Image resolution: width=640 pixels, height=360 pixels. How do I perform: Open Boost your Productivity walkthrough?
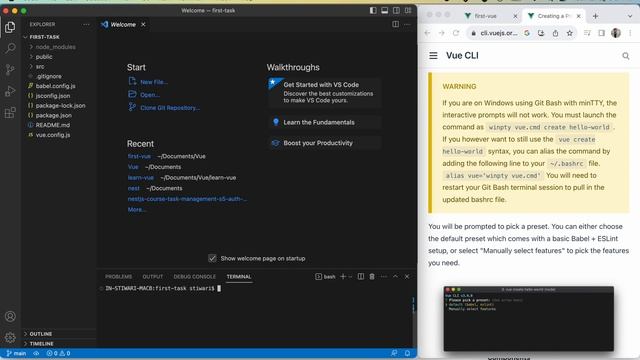click(x=324, y=143)
